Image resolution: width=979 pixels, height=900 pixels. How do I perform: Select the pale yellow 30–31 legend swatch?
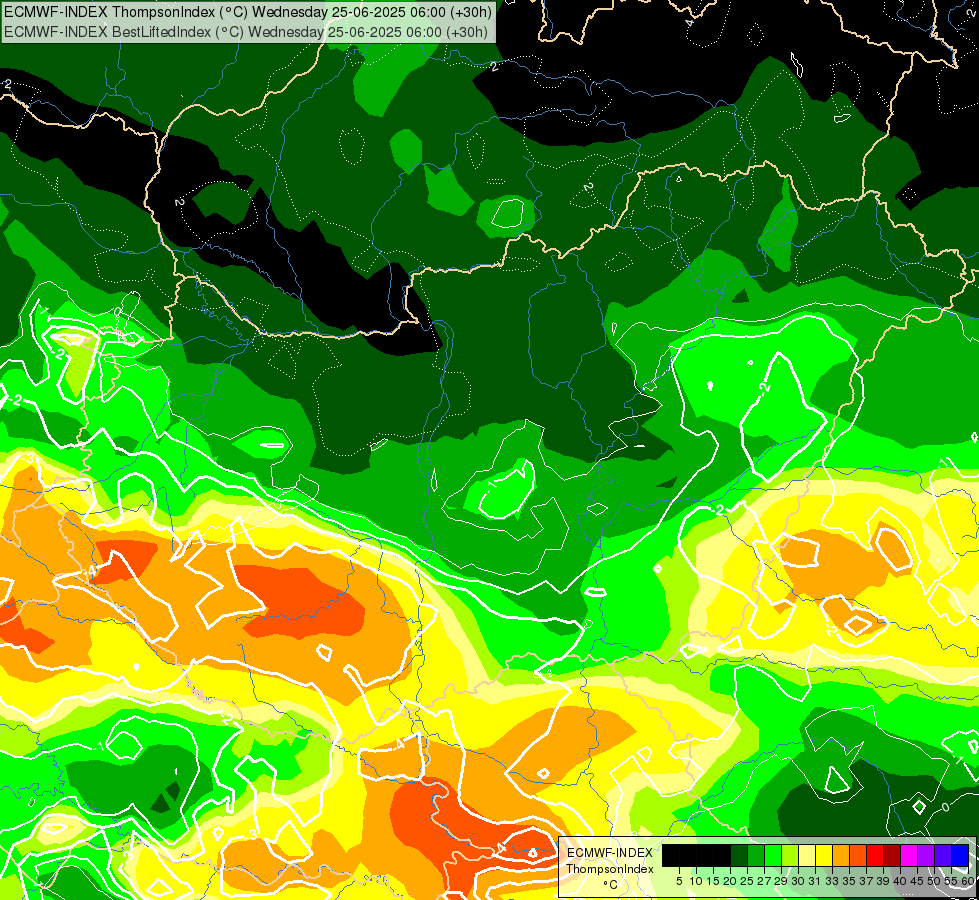[807, 855]
